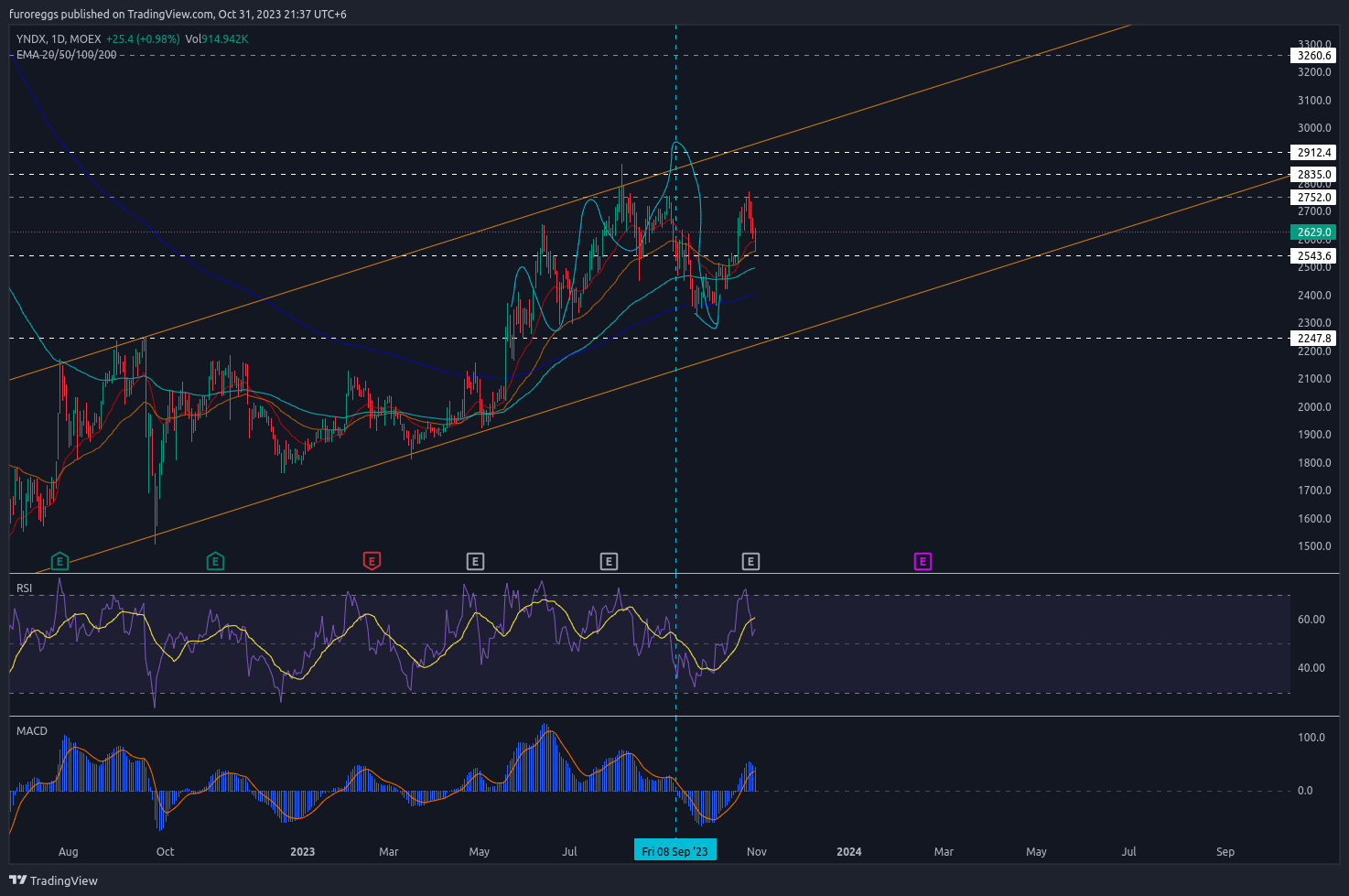Click the Sep label on time axis
1349x896 pixels.
(1225, 852)
